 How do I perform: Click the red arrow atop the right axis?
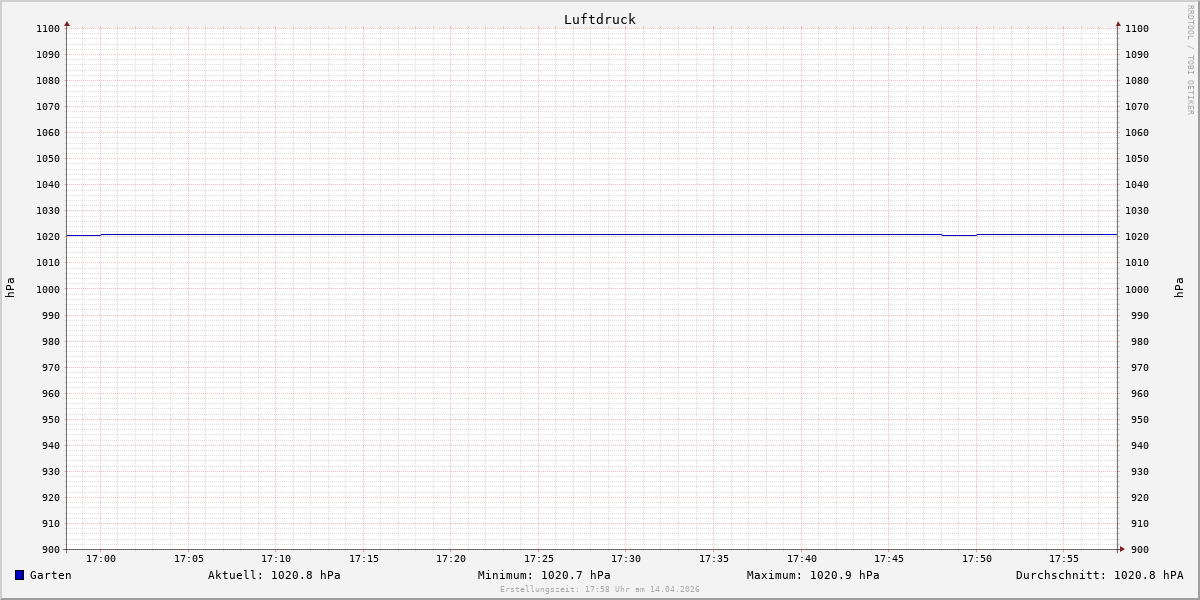pos(1118,23)
